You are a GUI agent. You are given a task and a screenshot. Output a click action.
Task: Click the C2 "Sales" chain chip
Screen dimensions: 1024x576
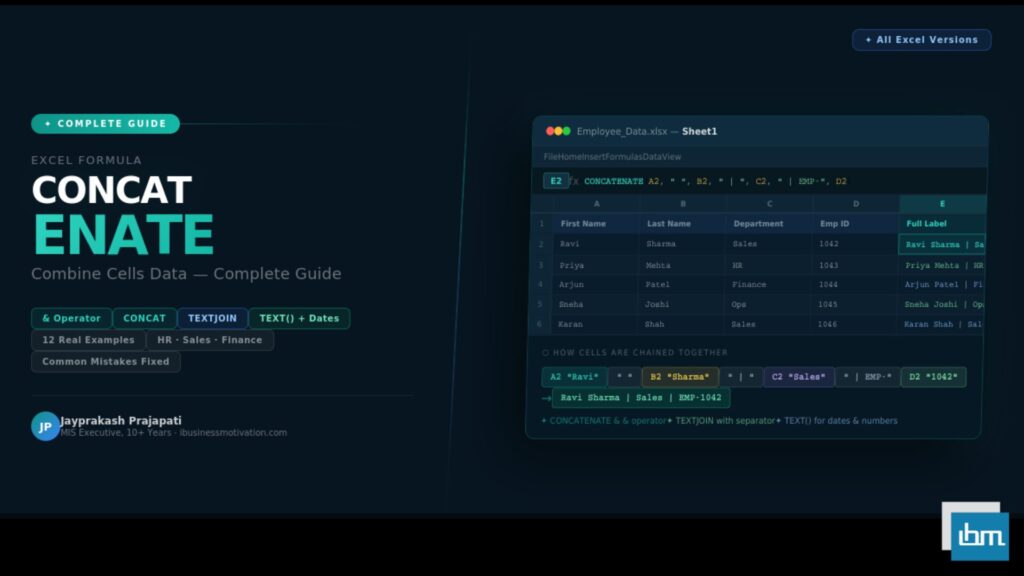coord(798,377)
